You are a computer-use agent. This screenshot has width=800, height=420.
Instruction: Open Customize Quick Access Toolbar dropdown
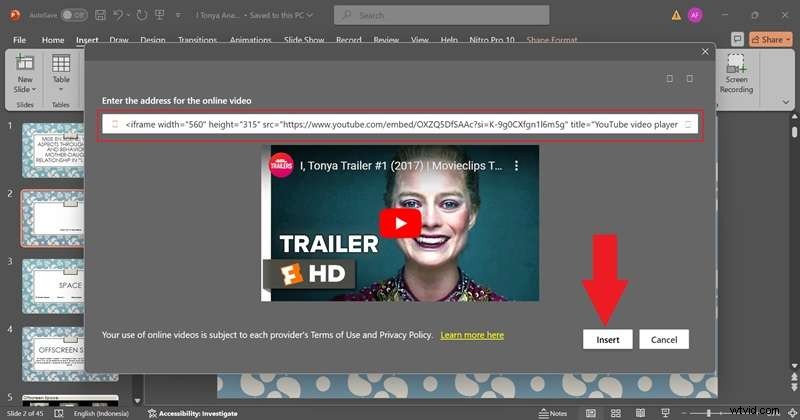(x=178, y=15)
